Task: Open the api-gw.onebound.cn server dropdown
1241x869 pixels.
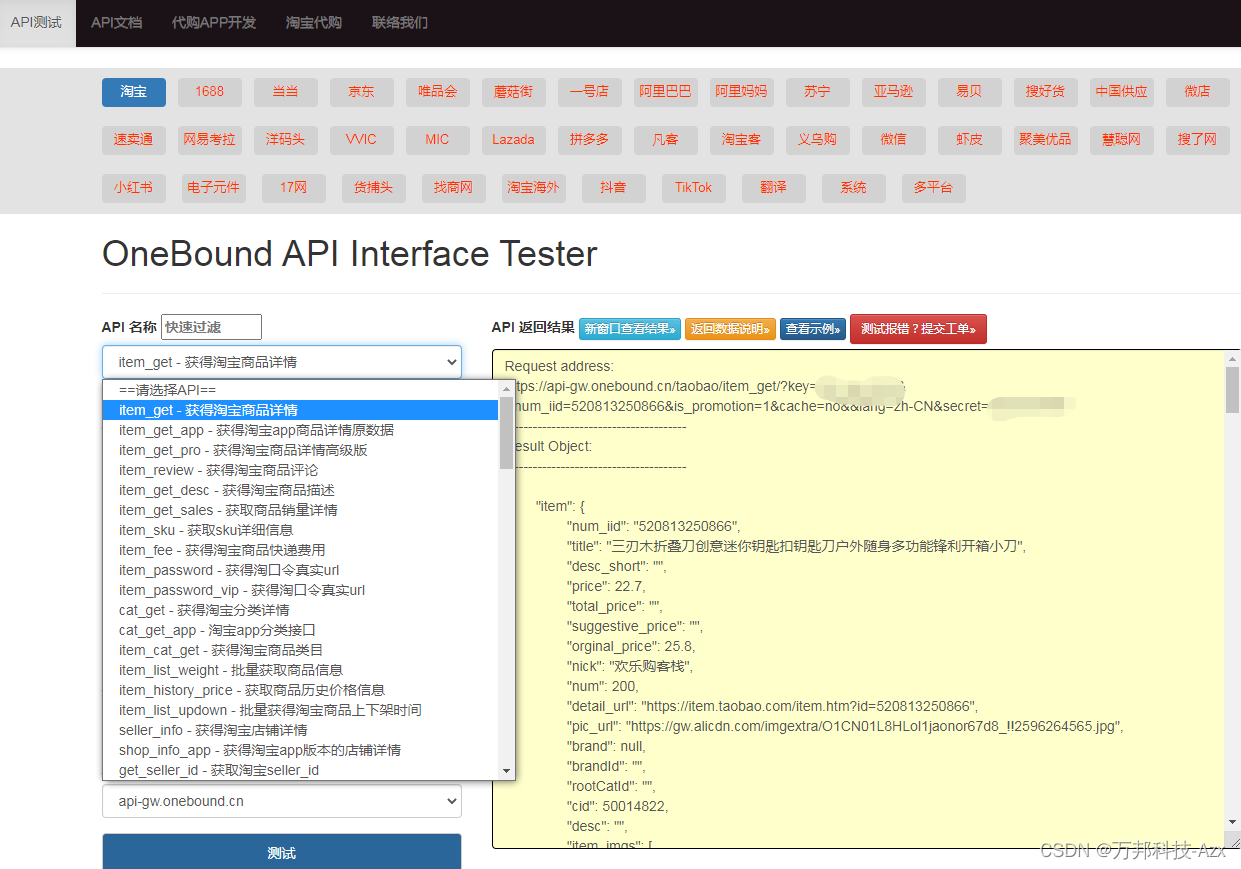Action: pyautogui.click(x=282, y=802)
